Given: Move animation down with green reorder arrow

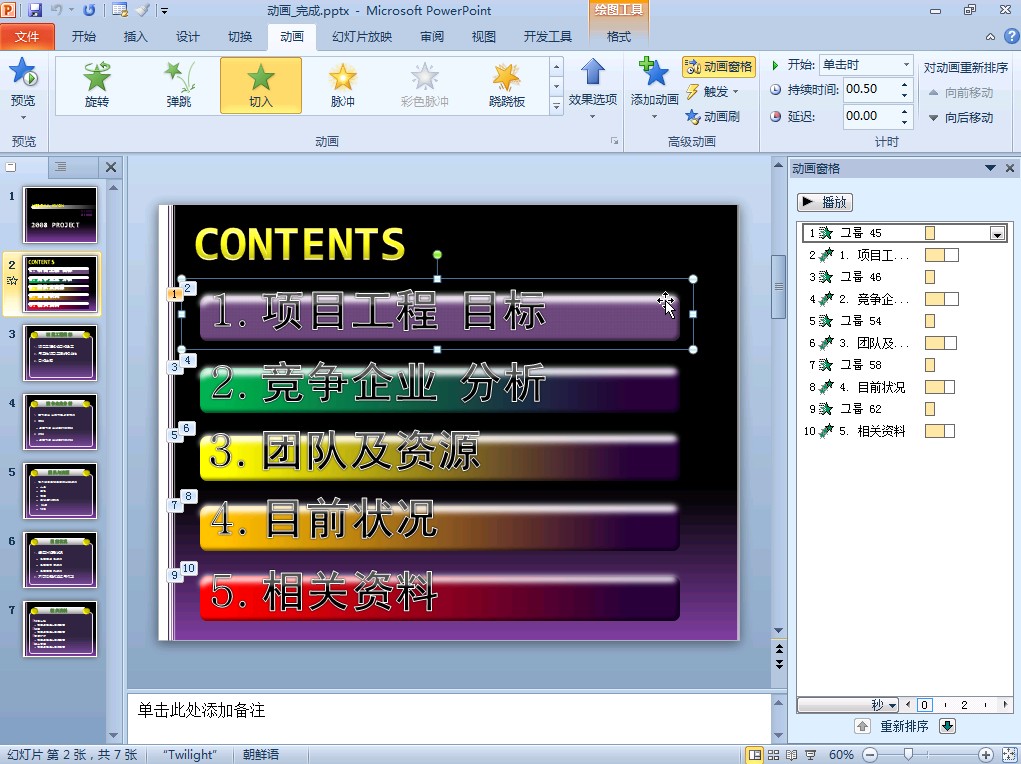Looking at the screenshot, I should point(948,726).
